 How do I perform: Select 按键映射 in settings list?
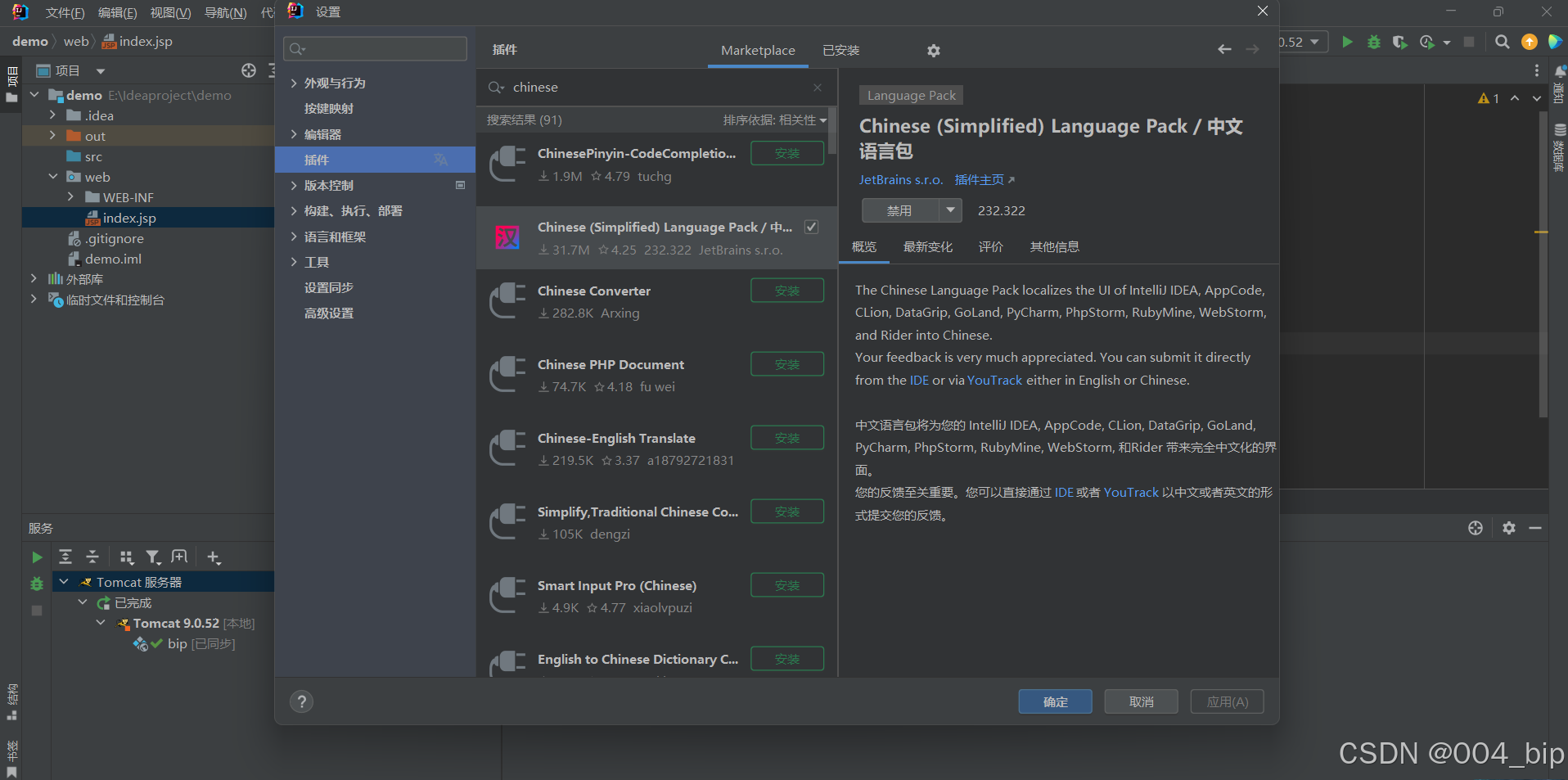329,109
